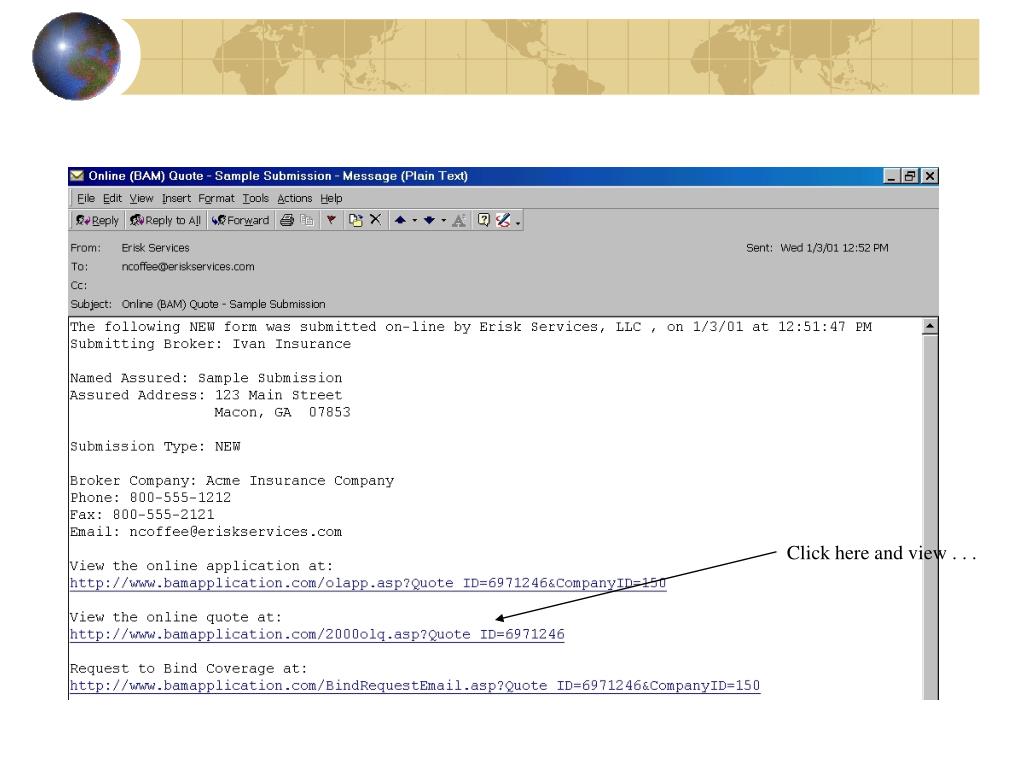
Task: Open the Edit menu
Action: (112, 199)
